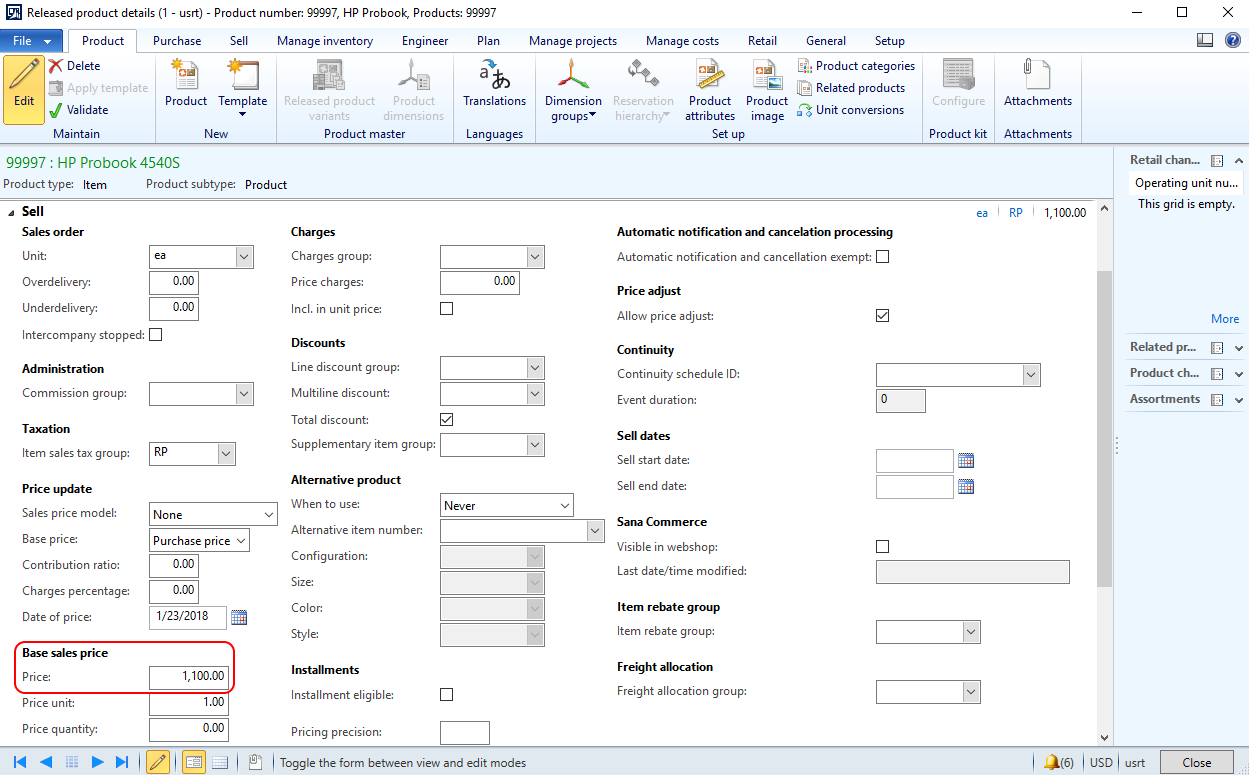Create a new Product from ribbon
This screenshot has height=775, width=1249.
pos(186,84)
